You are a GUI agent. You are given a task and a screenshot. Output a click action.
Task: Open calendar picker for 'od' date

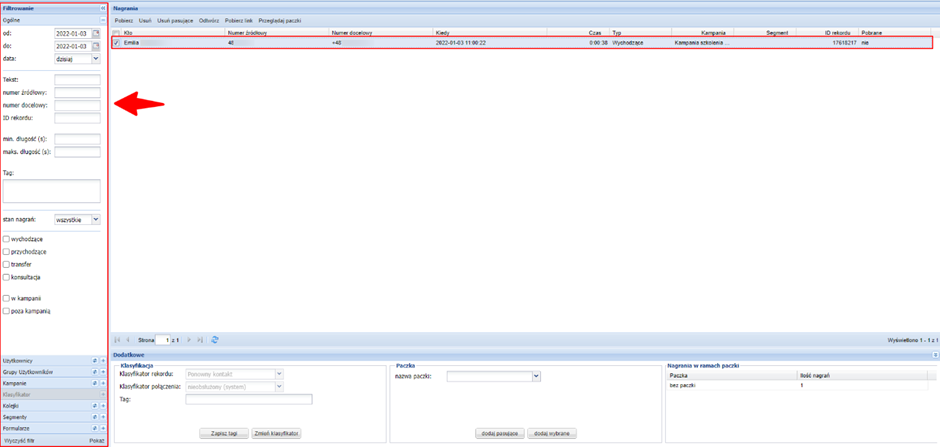click(x=96, y=34)
